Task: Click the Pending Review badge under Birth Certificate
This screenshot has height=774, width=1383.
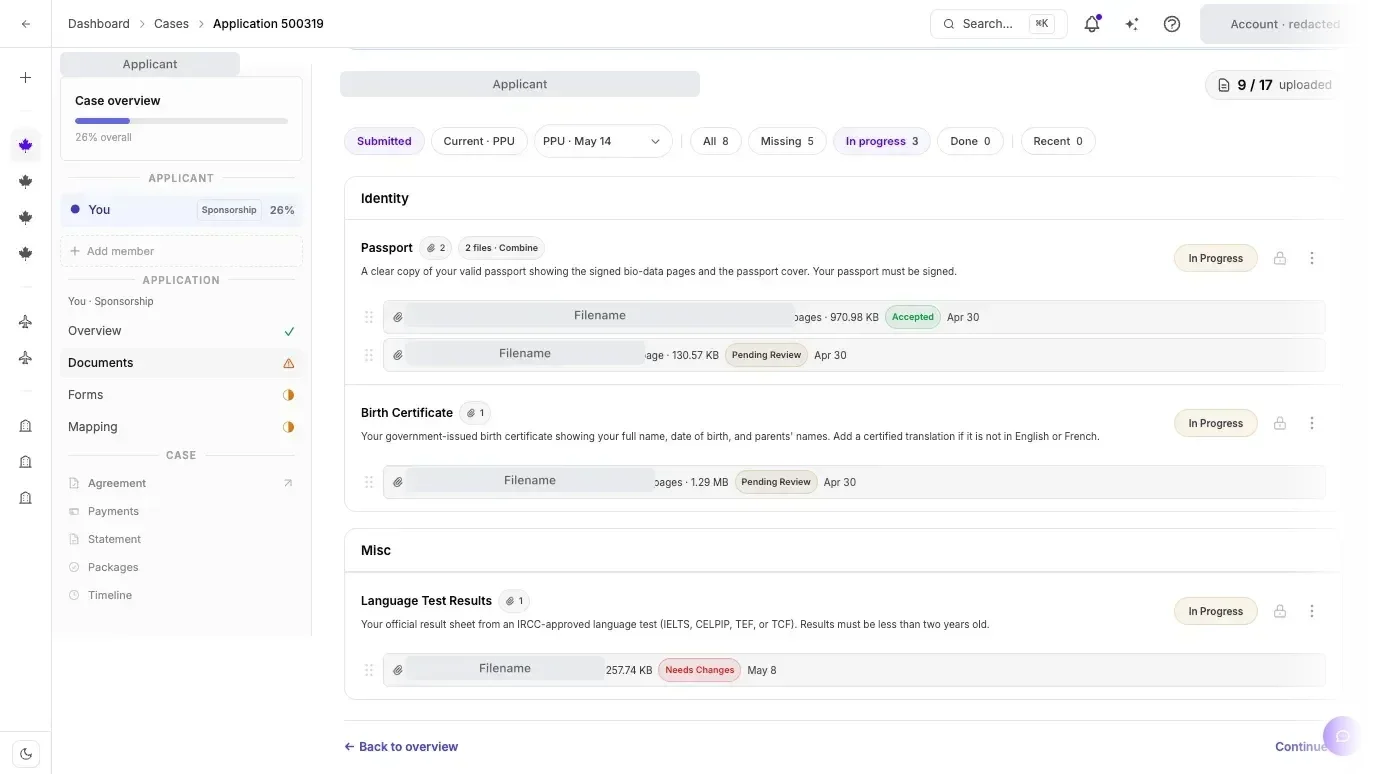Action: point(776,482)
